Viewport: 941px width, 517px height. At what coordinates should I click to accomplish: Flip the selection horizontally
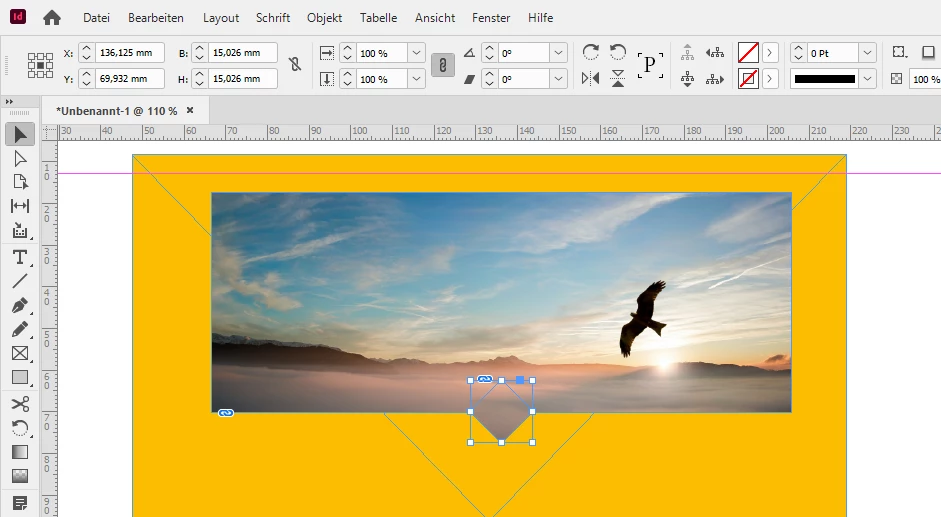tap(591, 78)
